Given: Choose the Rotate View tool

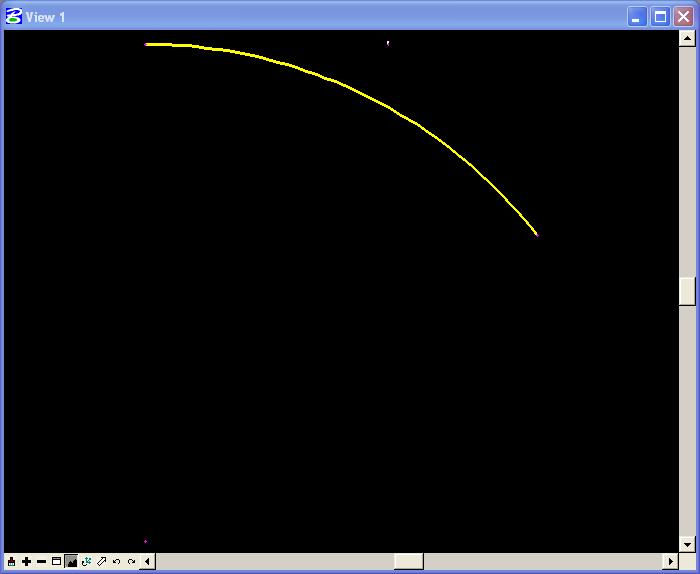Looking at the screenshot, I should (87, 562).
